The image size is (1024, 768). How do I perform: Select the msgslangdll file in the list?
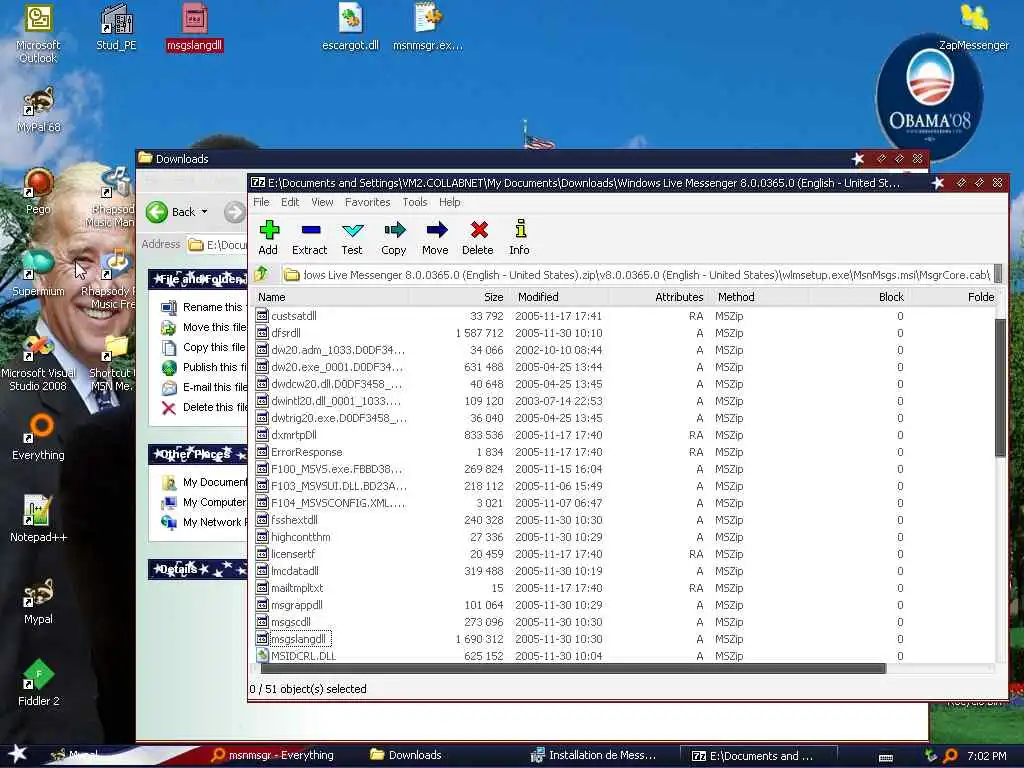[298, 639]
